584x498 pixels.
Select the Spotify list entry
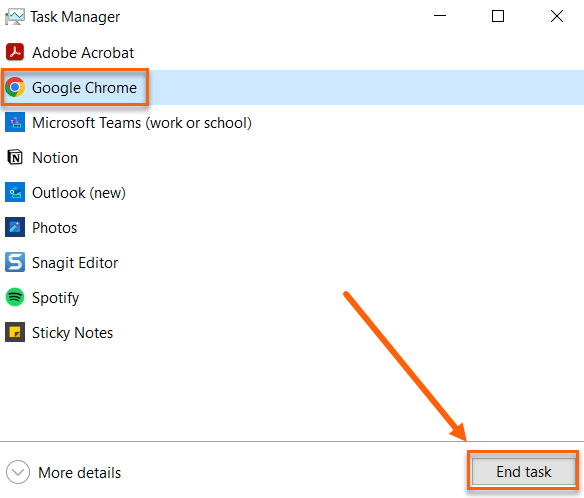(x=292, y=298)
